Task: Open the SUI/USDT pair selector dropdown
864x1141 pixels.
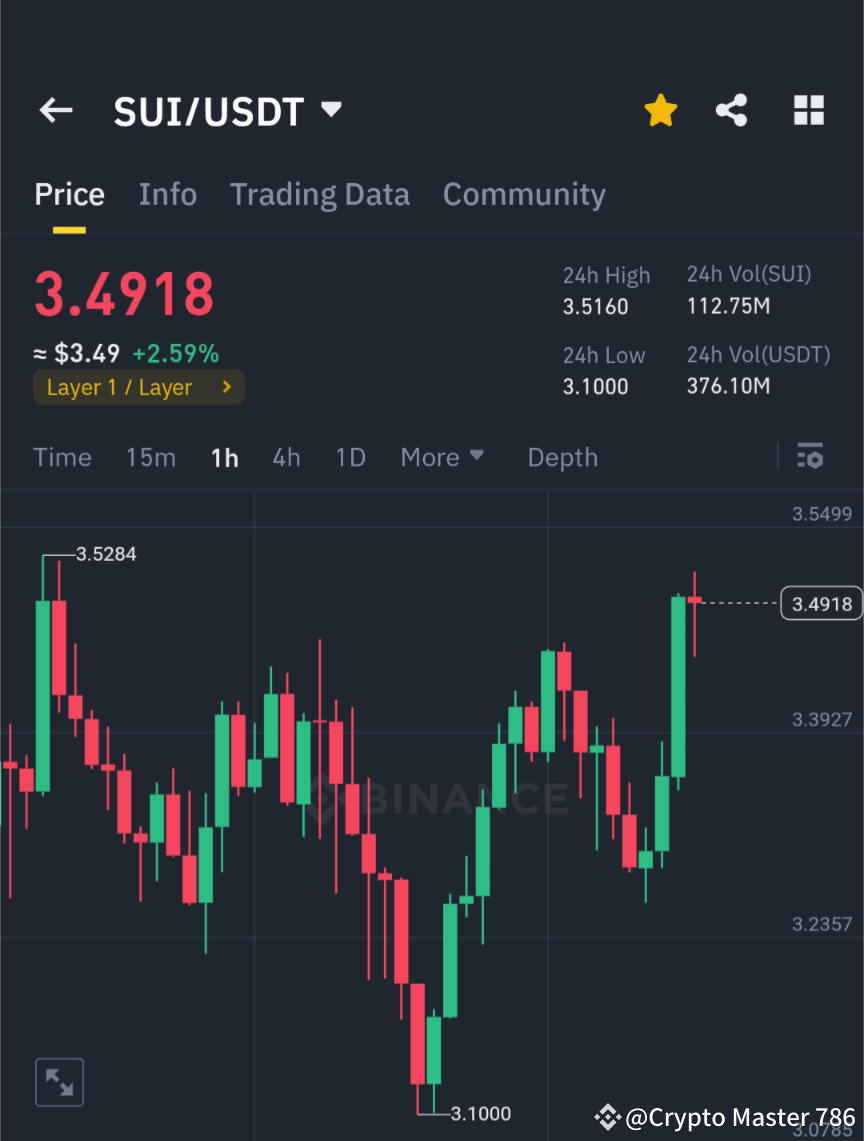Action: [330, 111]
